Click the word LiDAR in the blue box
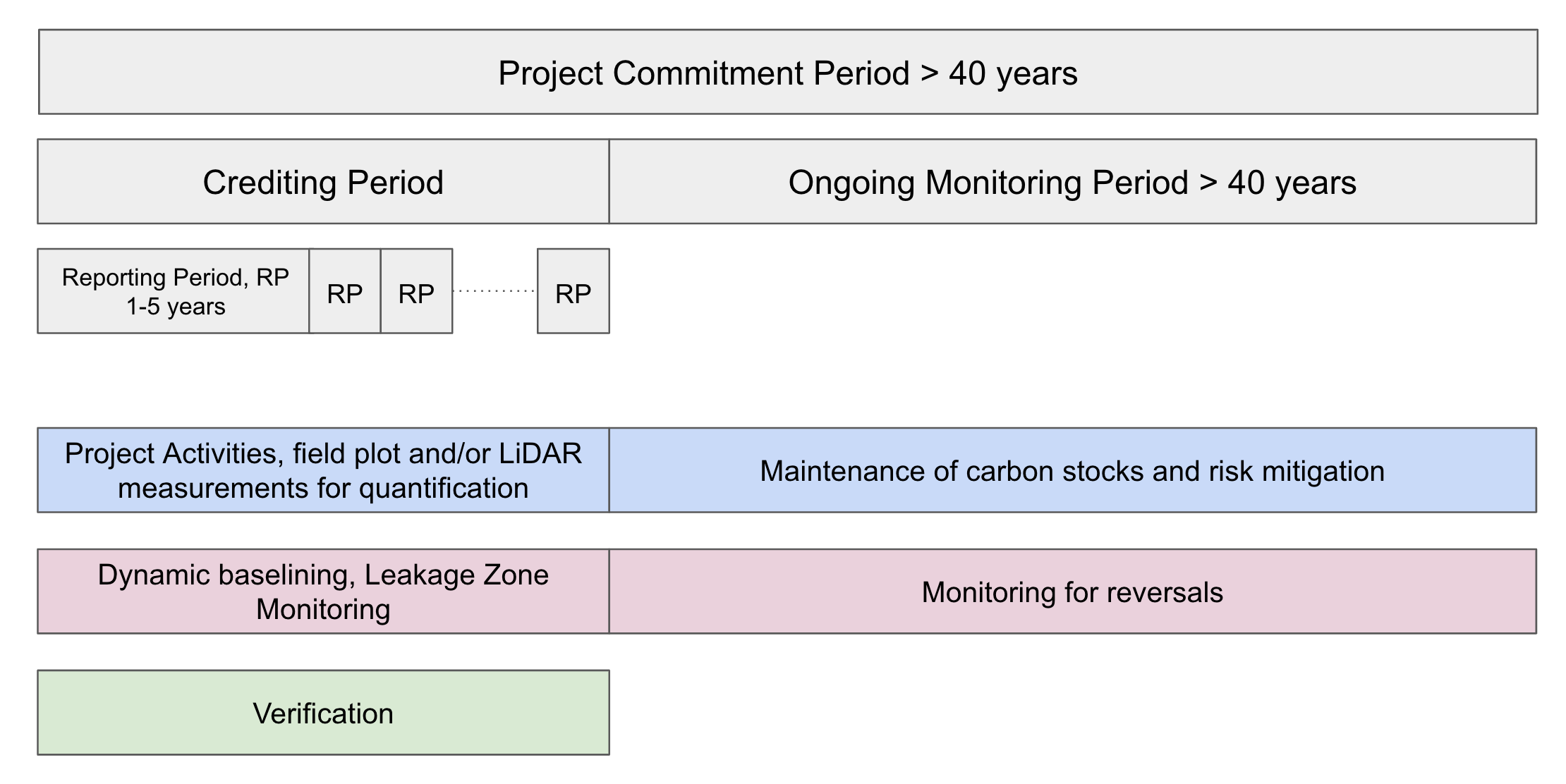 click(540, 453)
